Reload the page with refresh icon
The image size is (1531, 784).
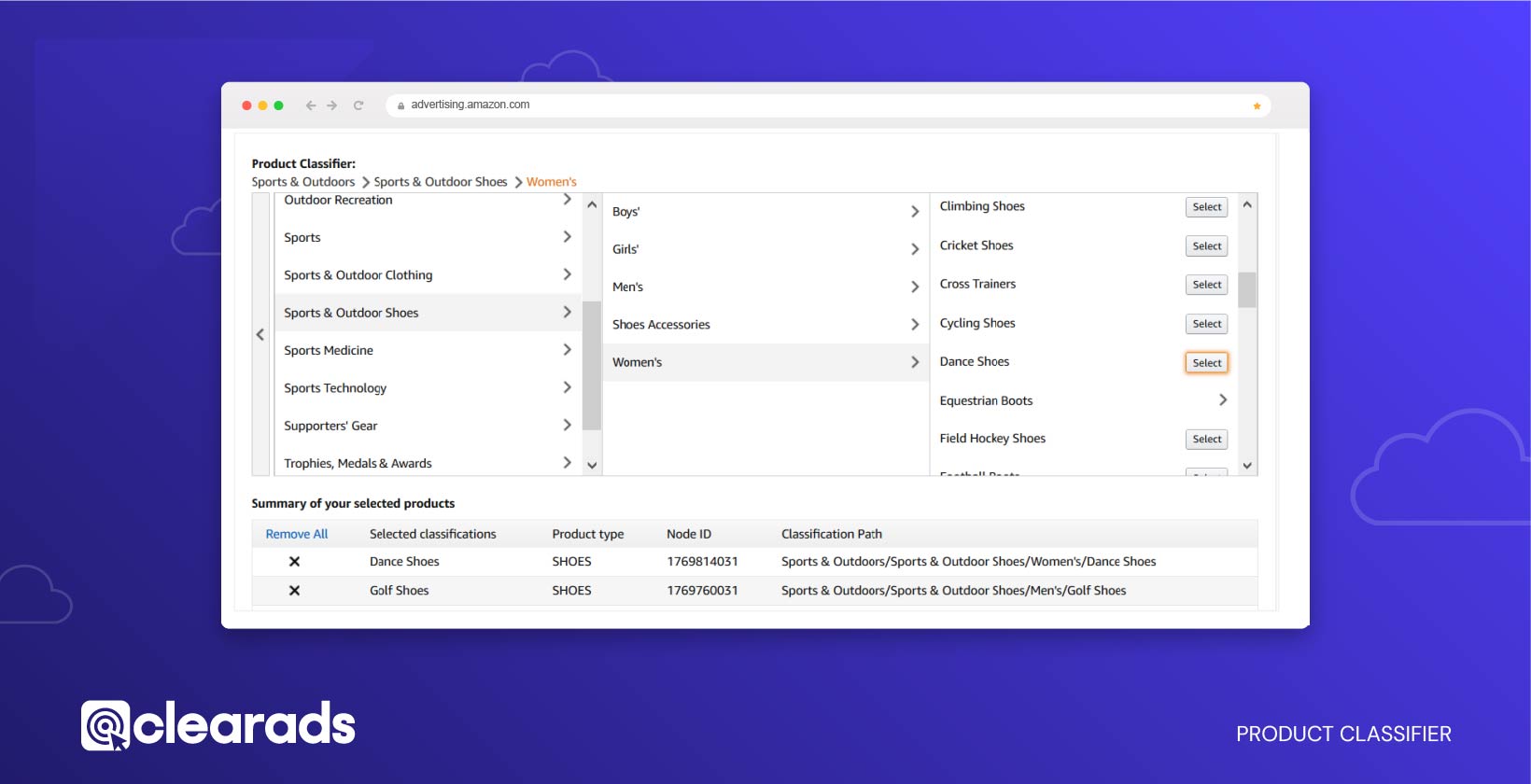[358, 105]
